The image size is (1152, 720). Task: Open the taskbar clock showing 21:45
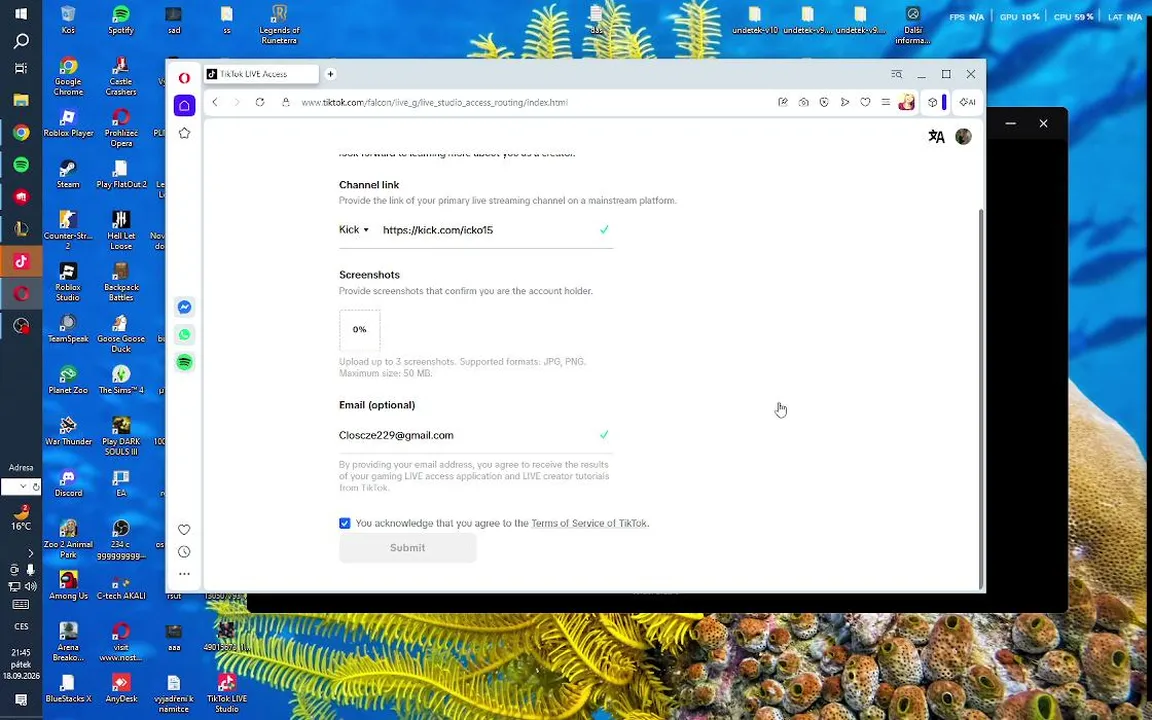pos(21,664)
